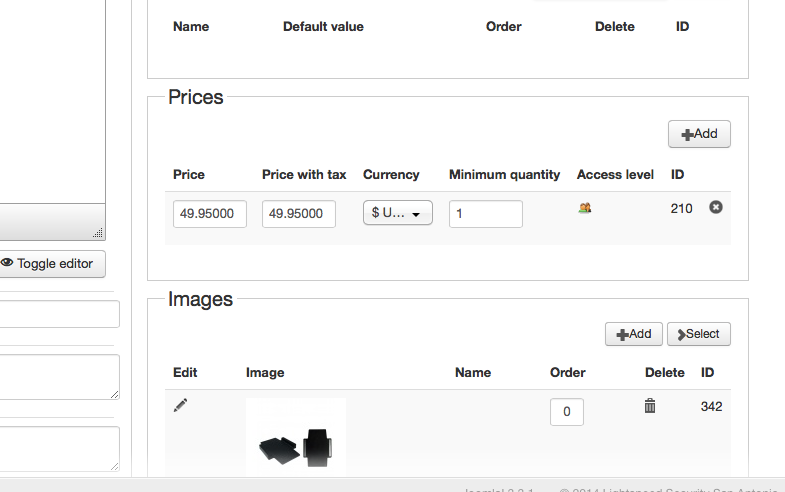Add a new image in Images section
The image size is (785, 492).
tap(633, 334)
